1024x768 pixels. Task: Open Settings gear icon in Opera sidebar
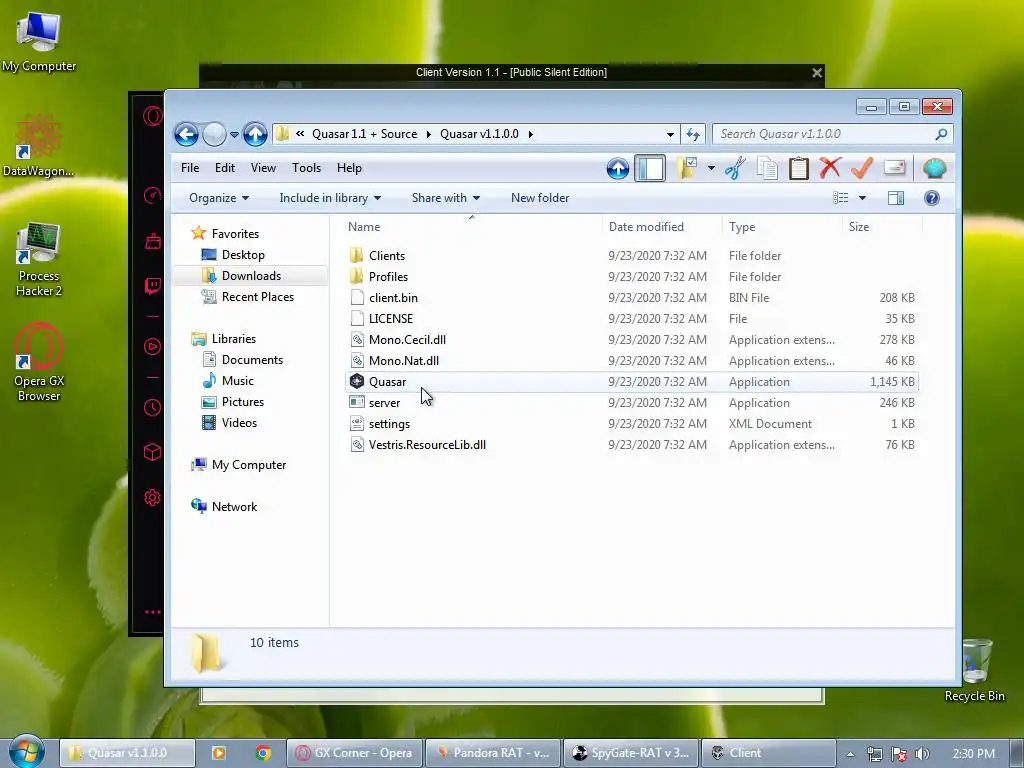click(x=152, y=498)
